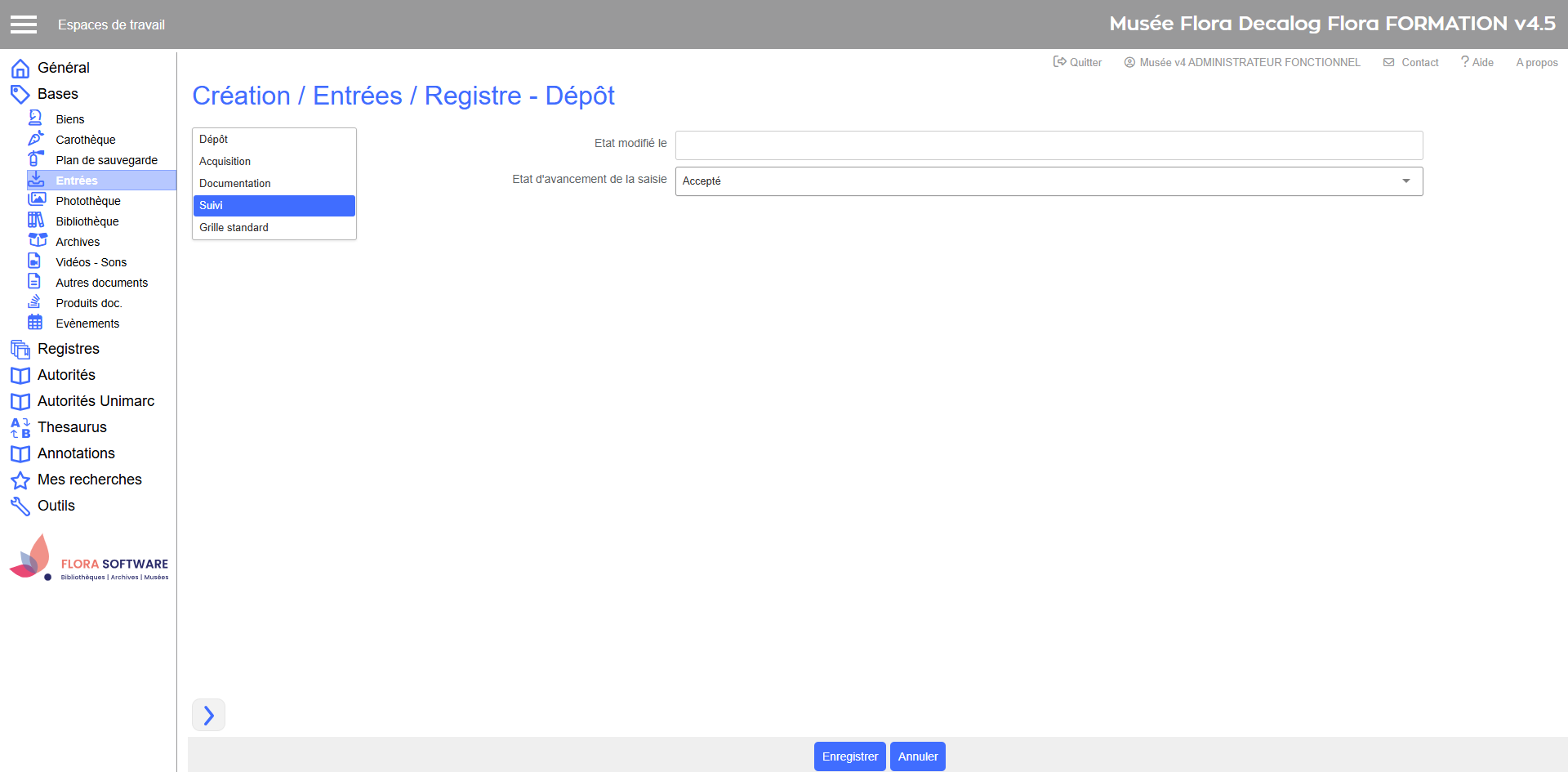This screenshot has width=1568, height=772.
Task: Open Etat d'avancement de la saisie dropdown
Action: point(1048,181)
